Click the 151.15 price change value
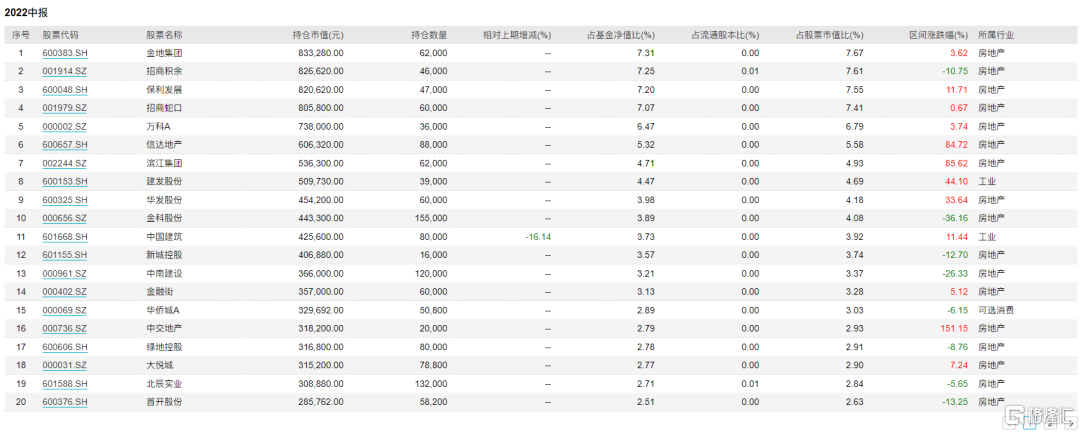Screen dimensions: 1080x432 coord(955,329)
